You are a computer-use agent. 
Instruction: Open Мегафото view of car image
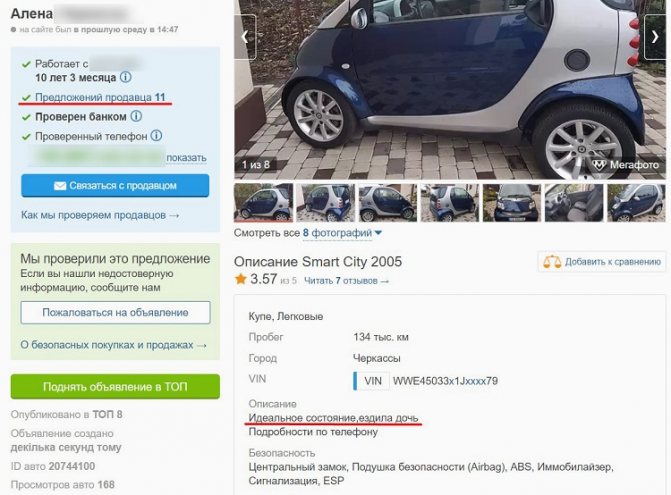pos(625,165)
